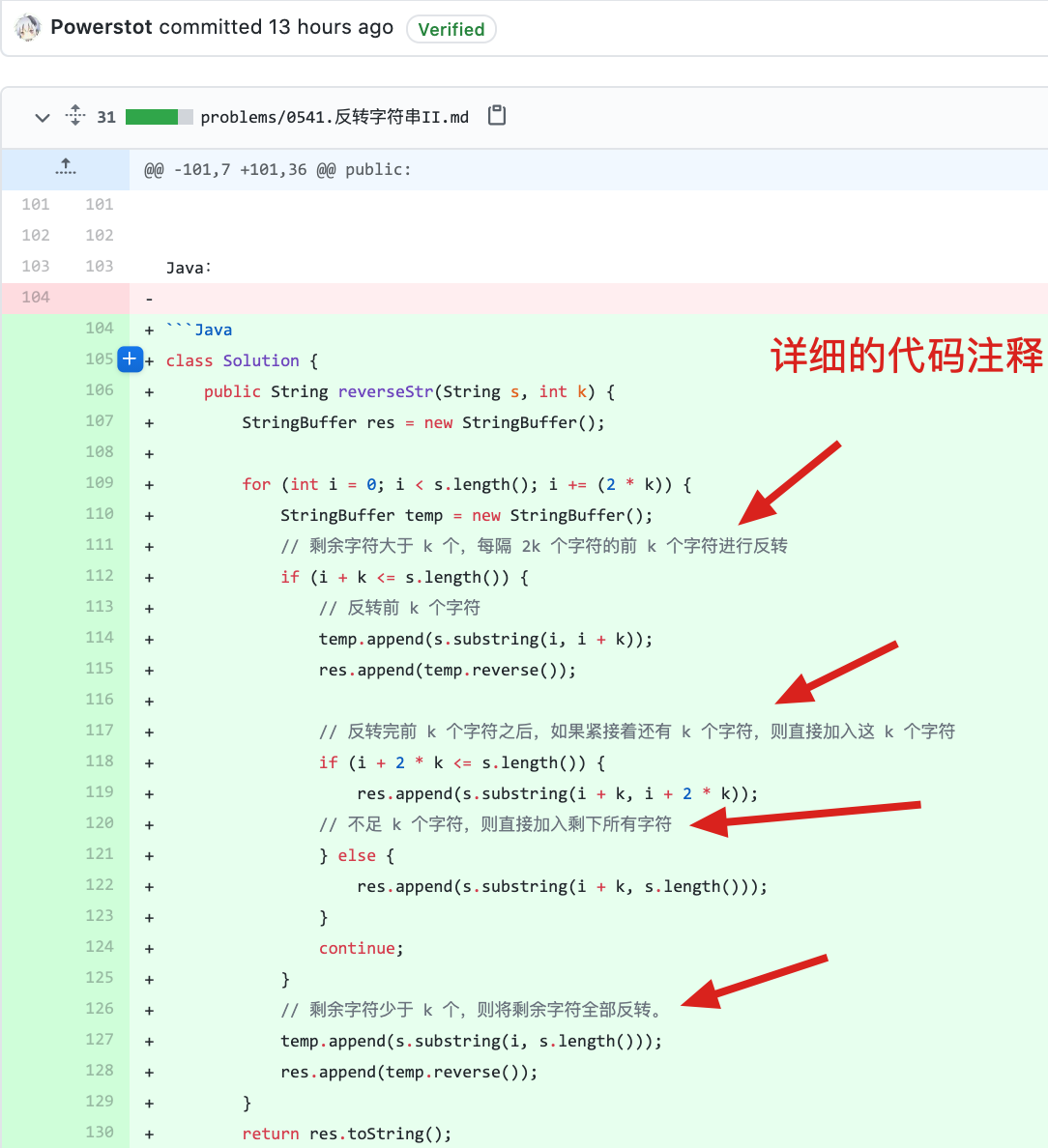Expand all lines of the file

74,116
